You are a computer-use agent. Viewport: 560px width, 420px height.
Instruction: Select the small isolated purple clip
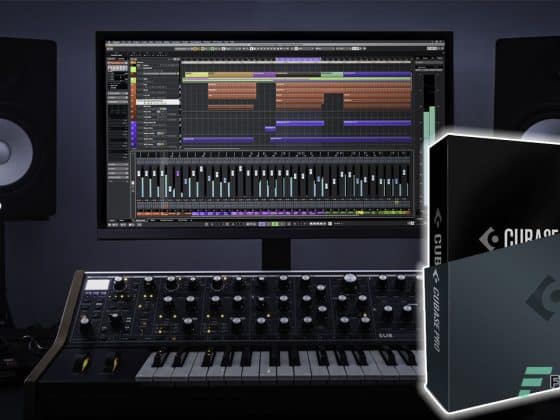[270, 129]
